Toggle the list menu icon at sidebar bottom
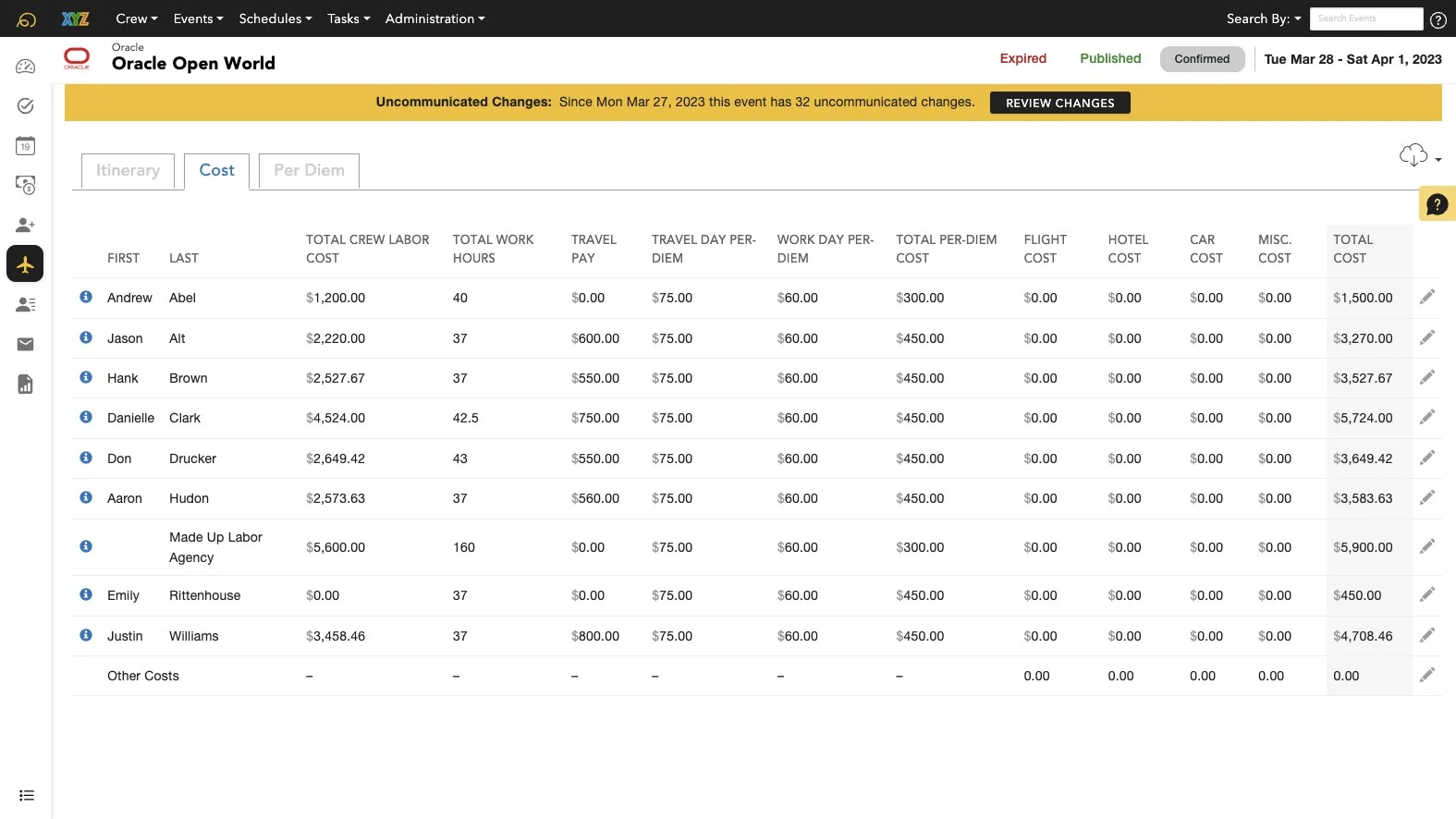 pos(27,795)
